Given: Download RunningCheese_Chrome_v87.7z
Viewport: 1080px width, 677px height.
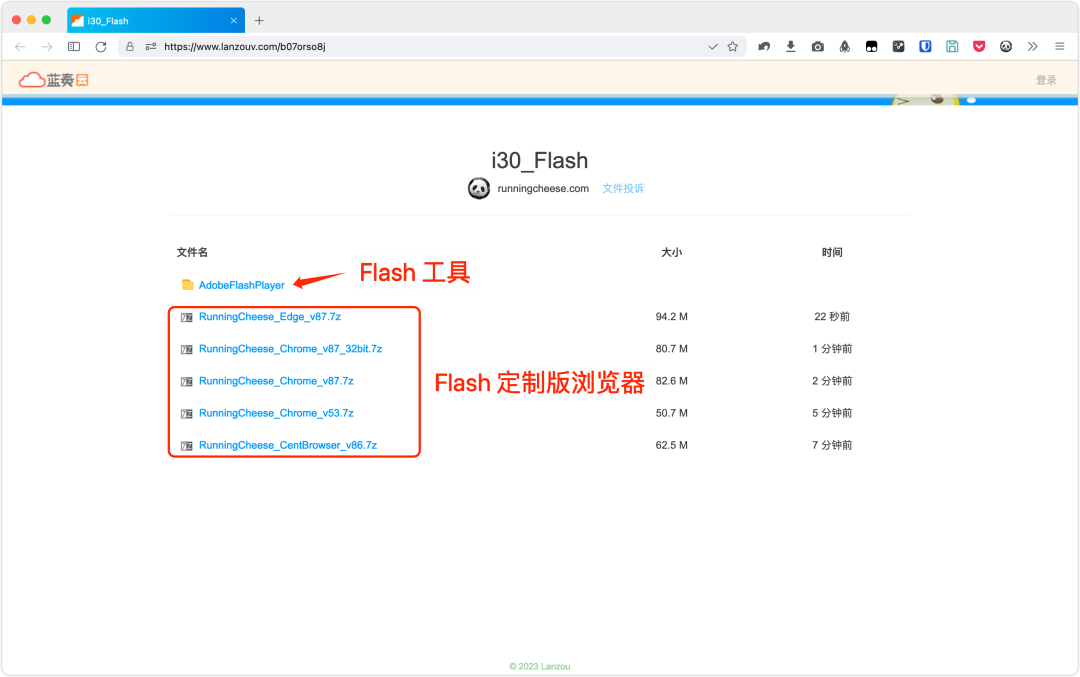Looking at the screenshot, I should pyautogui.click(x=276, y=381).
